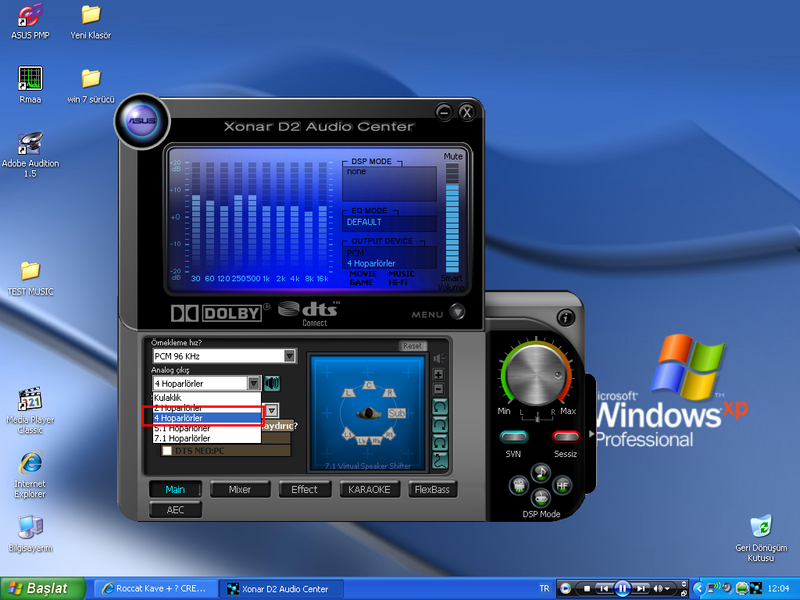Switch to the Mixer tab

pyautogui.click(x=240, y=489)
